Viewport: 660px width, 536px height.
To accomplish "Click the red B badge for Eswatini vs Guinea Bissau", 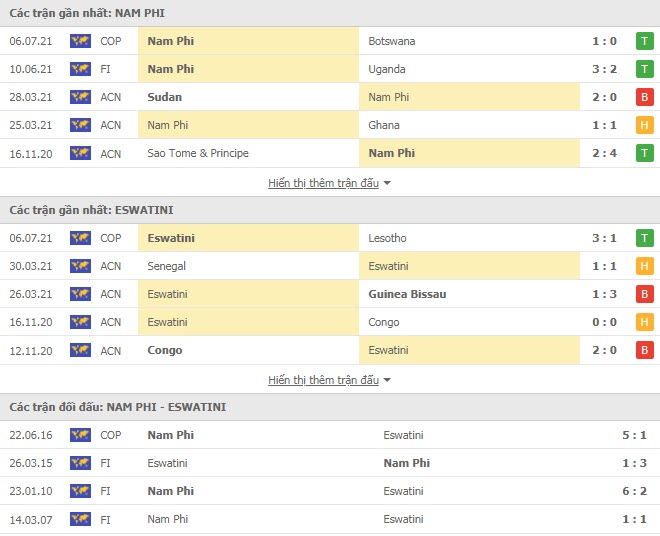I will point(644,294).
